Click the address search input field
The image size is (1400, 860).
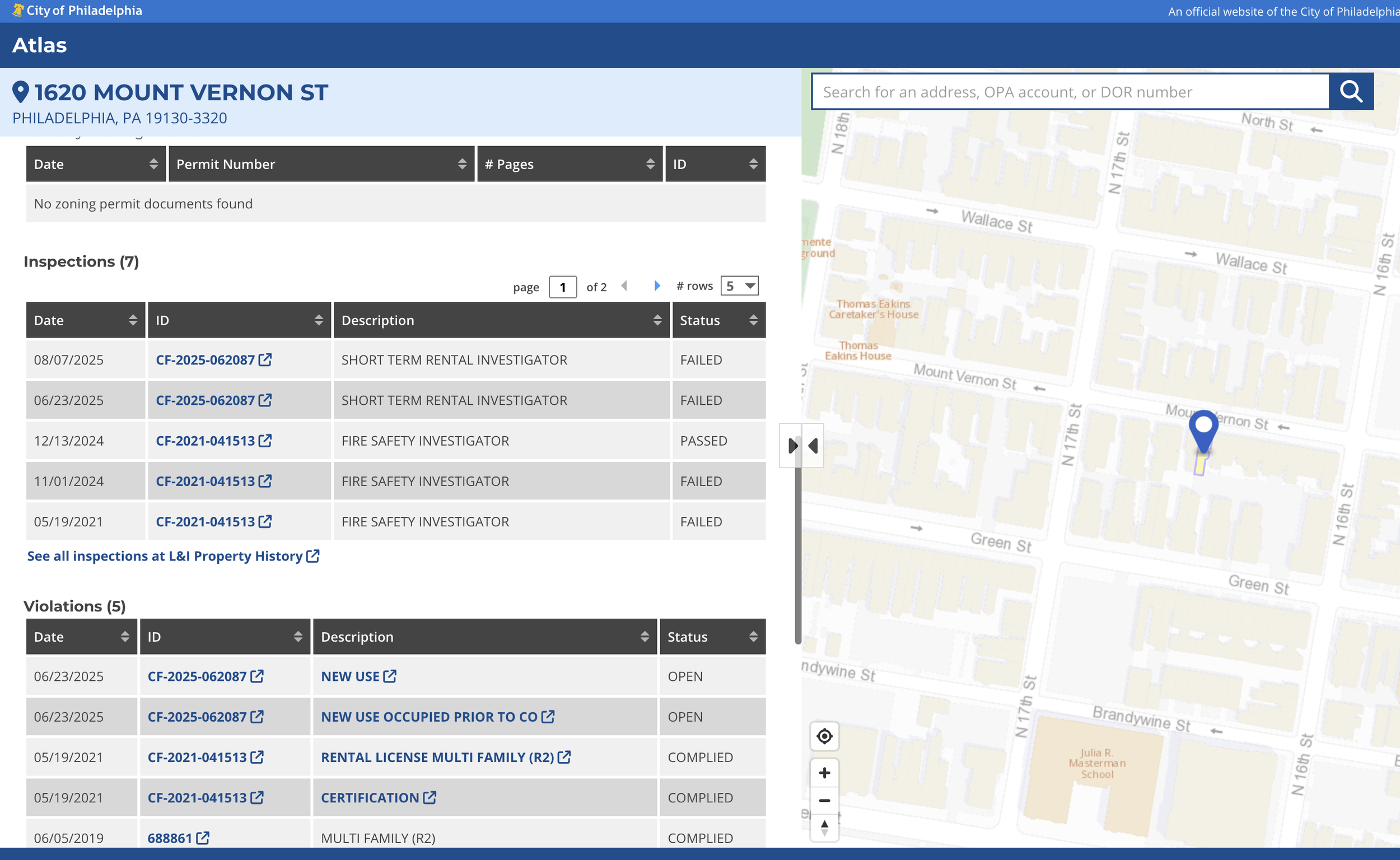point(1070,92)
